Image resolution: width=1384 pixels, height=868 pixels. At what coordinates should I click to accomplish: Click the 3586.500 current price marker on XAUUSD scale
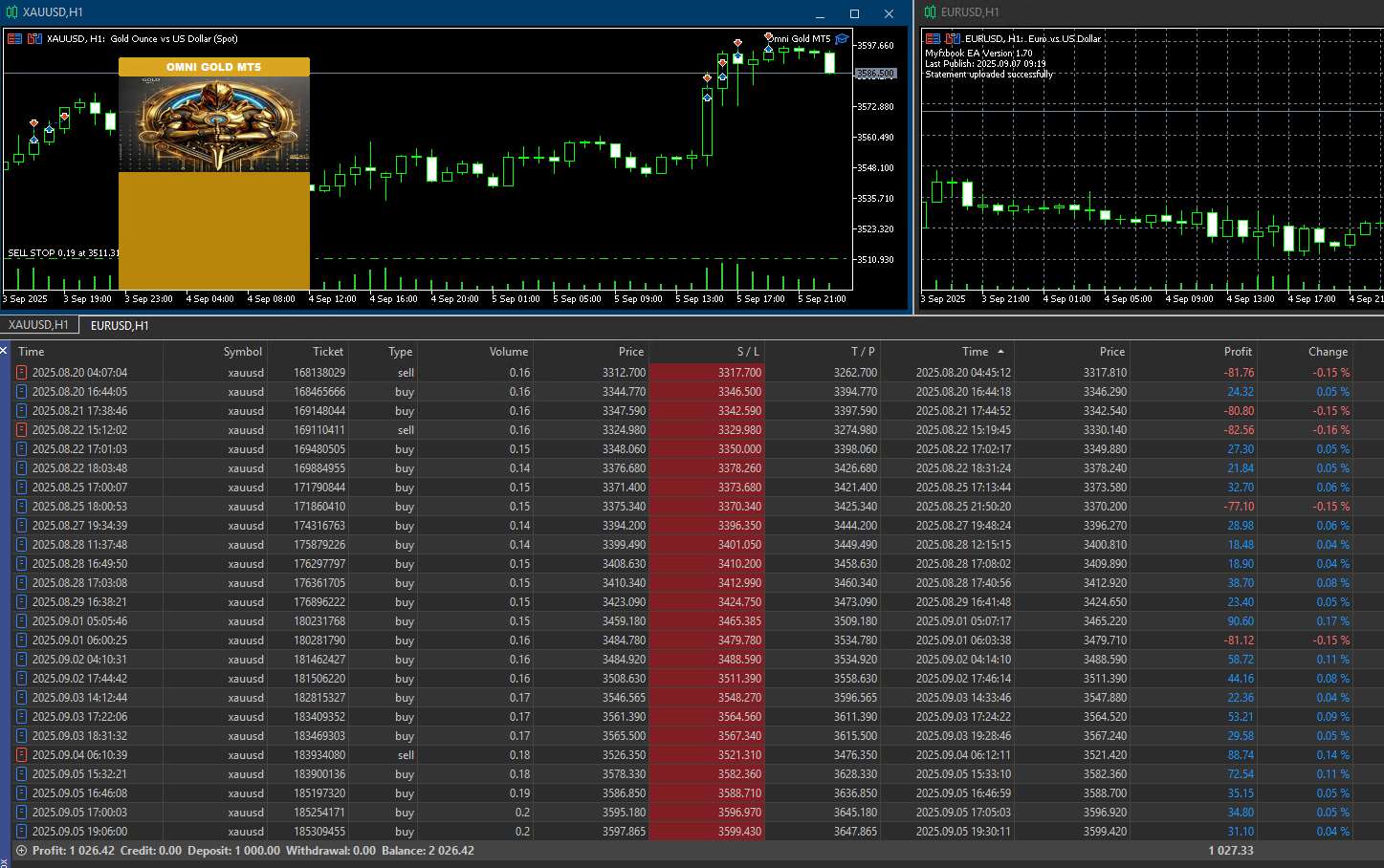tap(874, 74)
